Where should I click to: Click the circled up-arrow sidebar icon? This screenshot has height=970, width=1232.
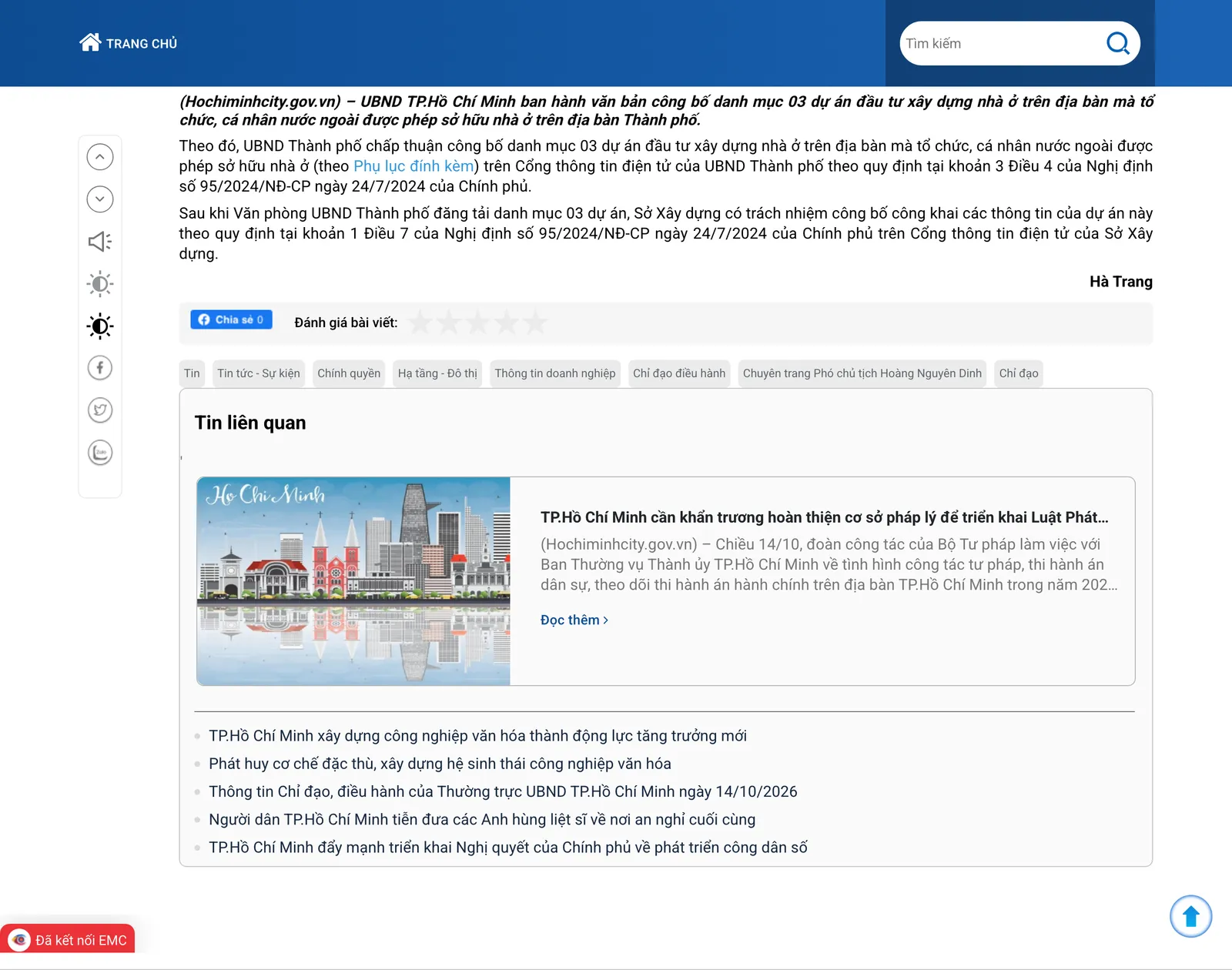coord(100,157)
